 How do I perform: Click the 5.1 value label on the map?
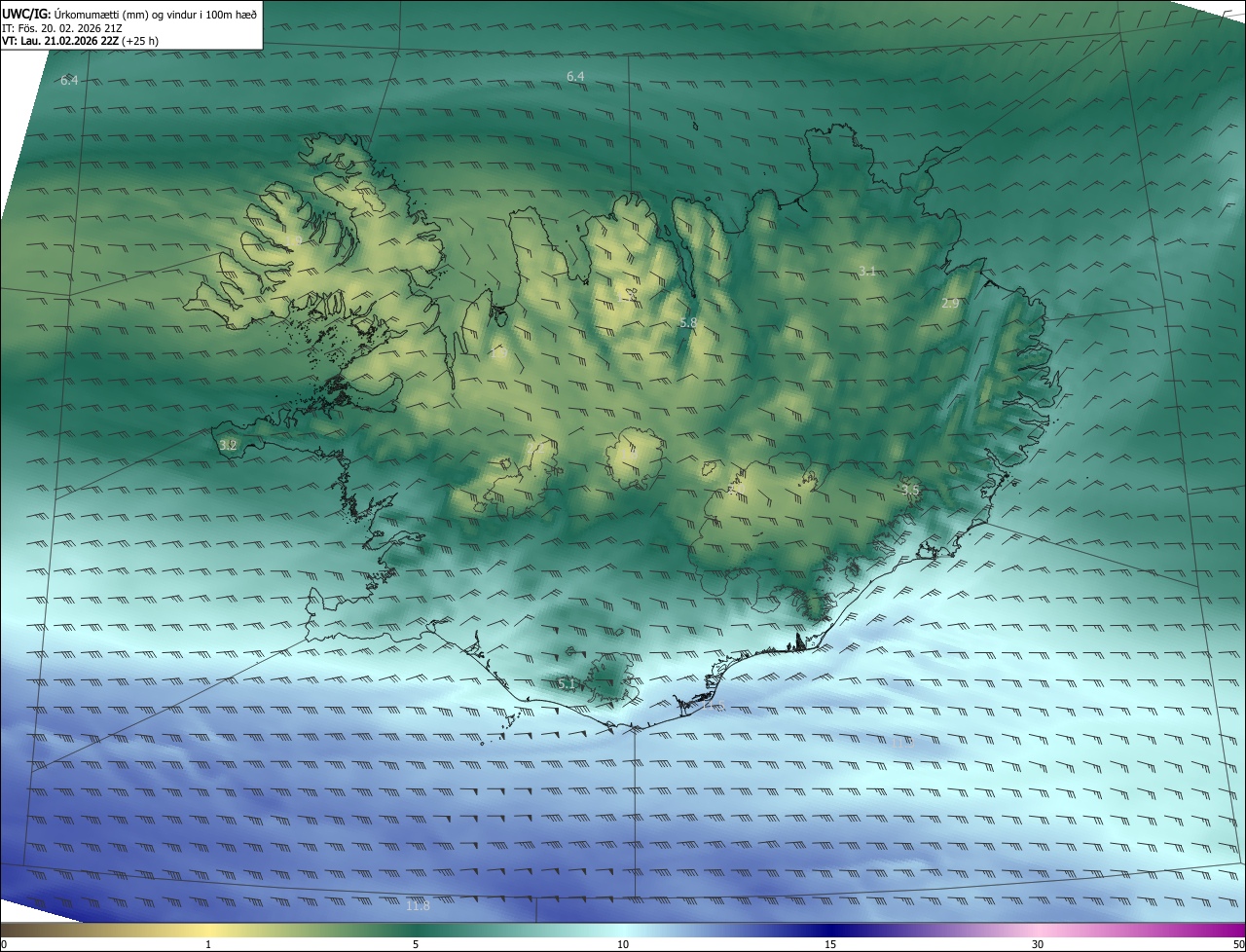[x=568, y=684]
